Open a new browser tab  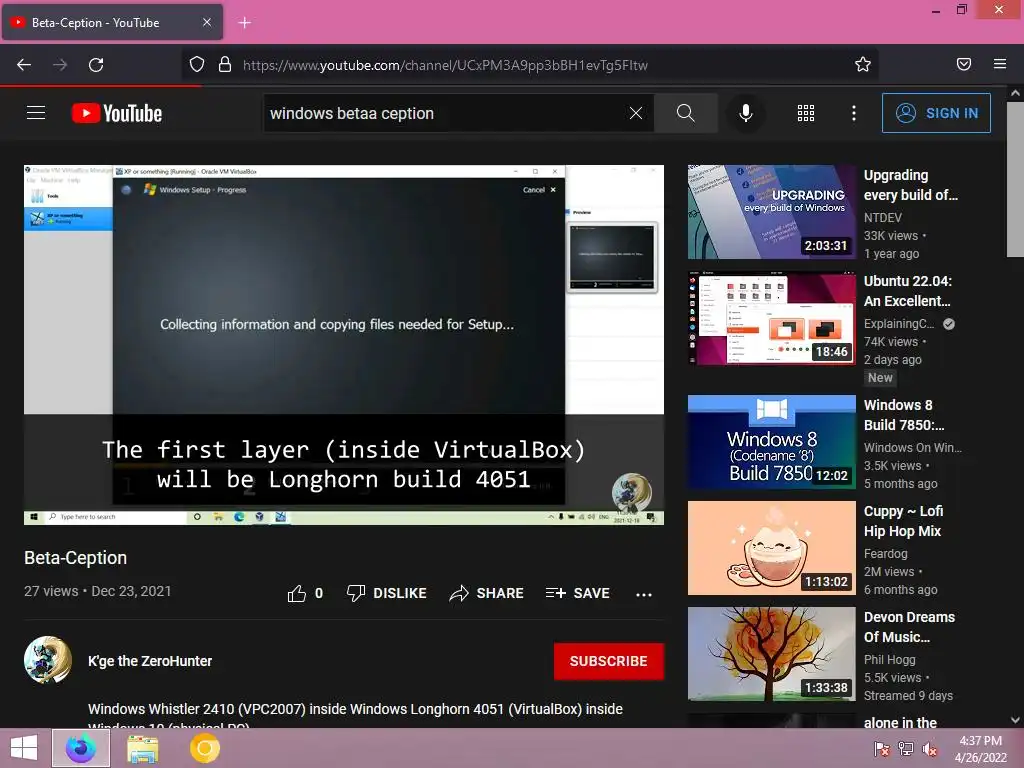tap(244, 23)
